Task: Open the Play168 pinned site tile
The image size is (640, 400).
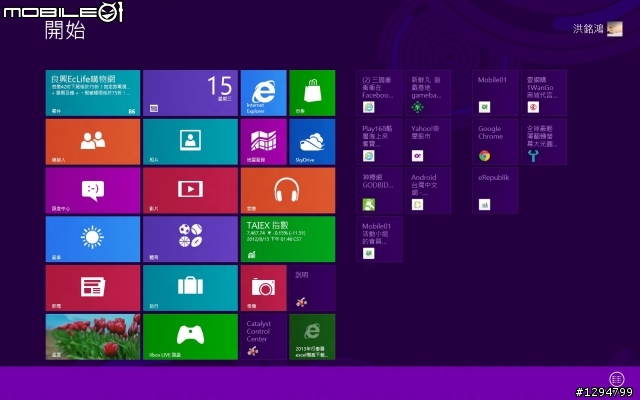Action: coord(379,142)
